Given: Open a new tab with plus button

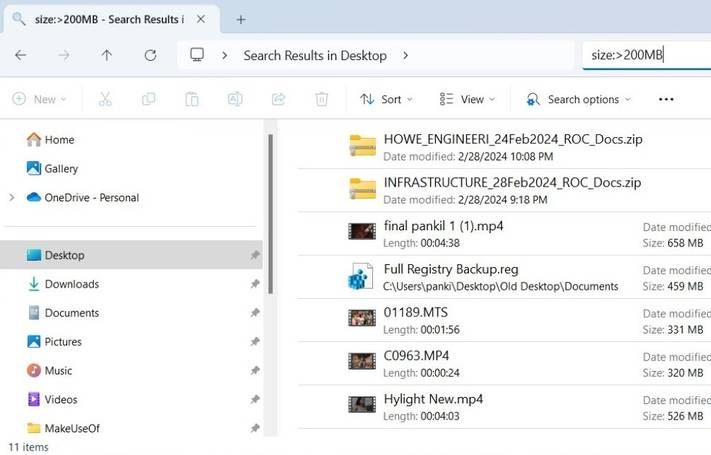Looking at the screenshot, I should (241, 19).
